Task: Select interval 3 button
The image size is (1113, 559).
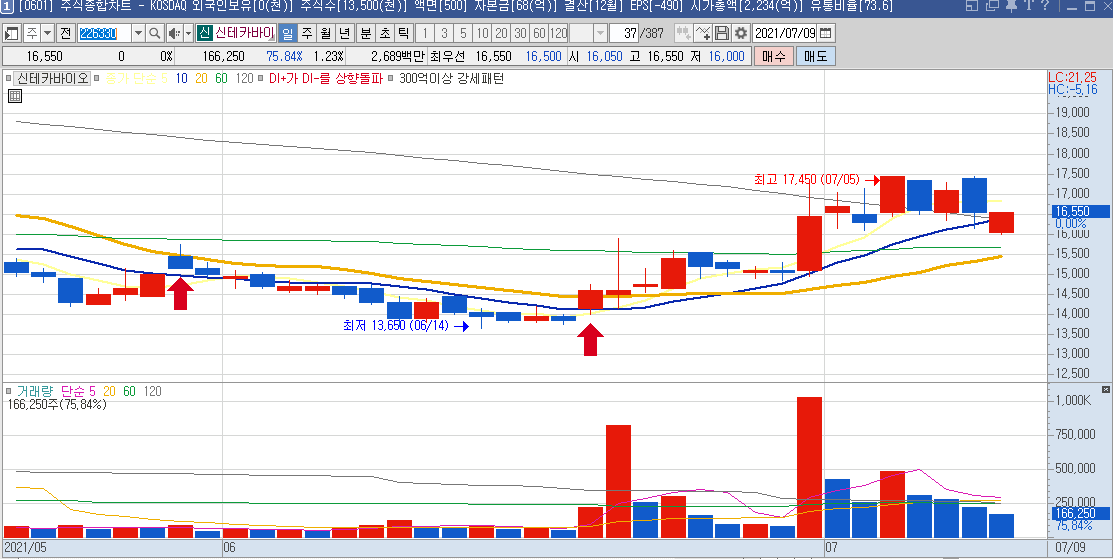Action: click(444, 33)
